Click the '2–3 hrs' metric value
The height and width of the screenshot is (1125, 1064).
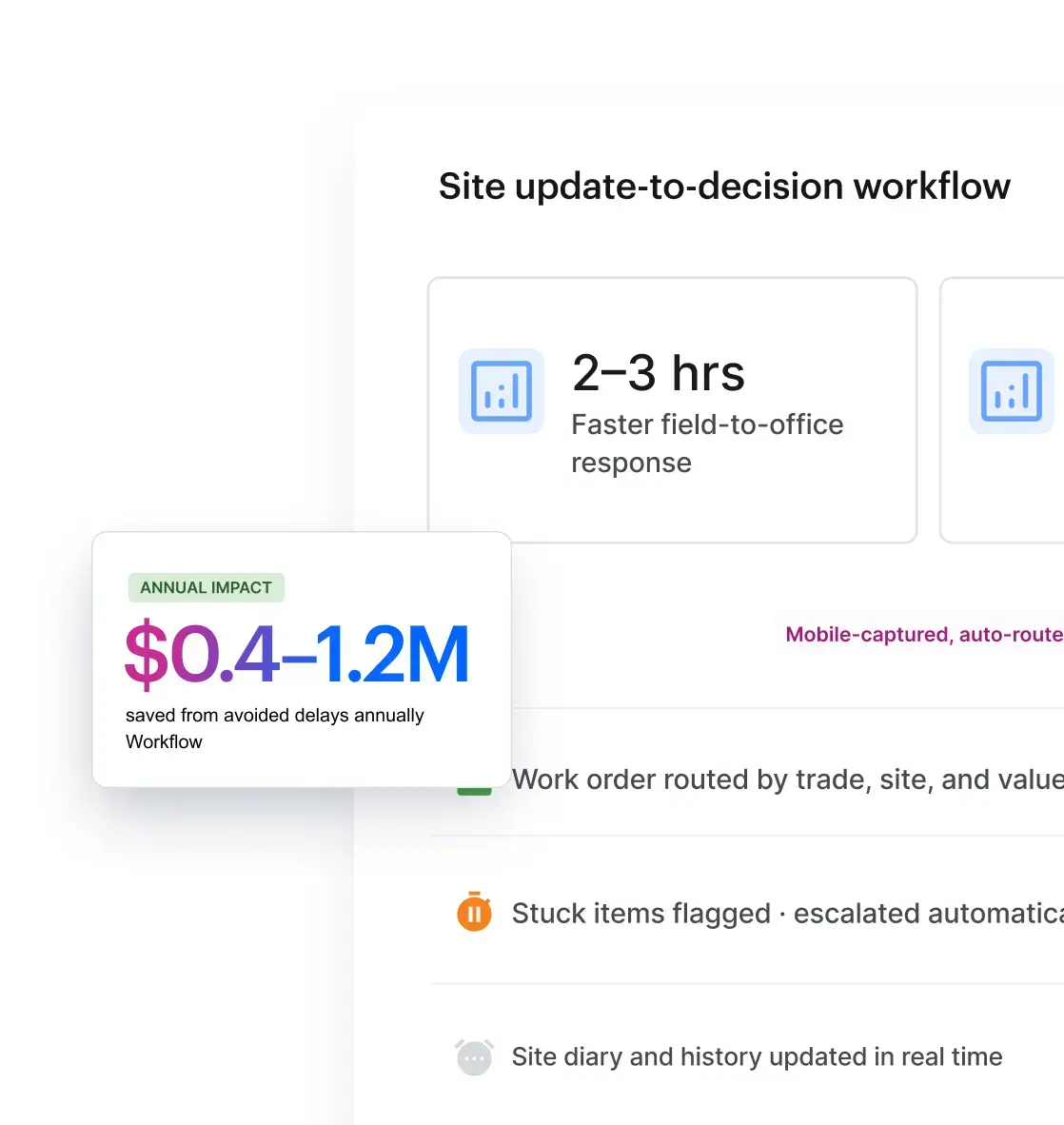pyautogui.click(x=658, y=373)
